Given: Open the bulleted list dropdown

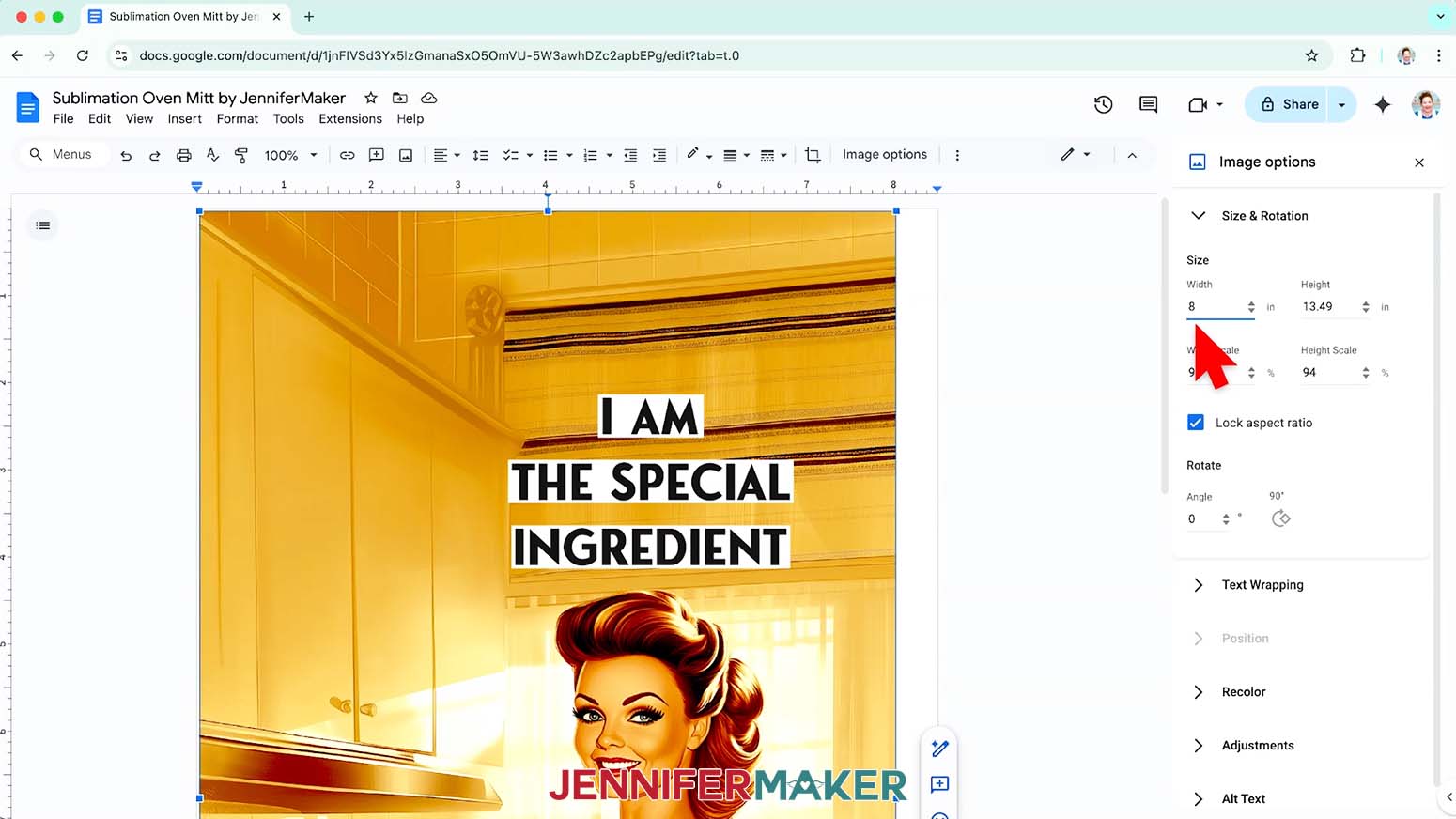Looking at the screenshot, I should tap(558, 155).
